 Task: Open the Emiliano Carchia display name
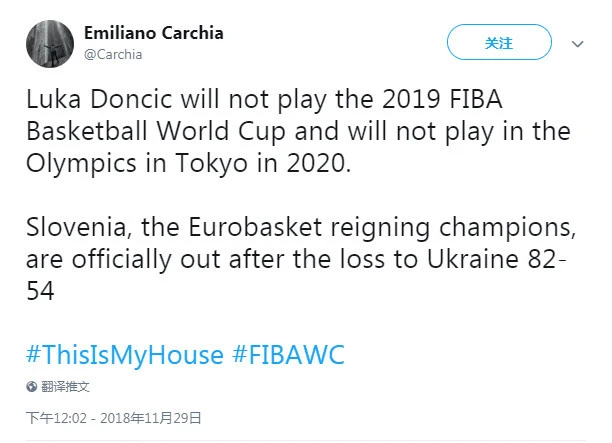click(x=154, y=33)
